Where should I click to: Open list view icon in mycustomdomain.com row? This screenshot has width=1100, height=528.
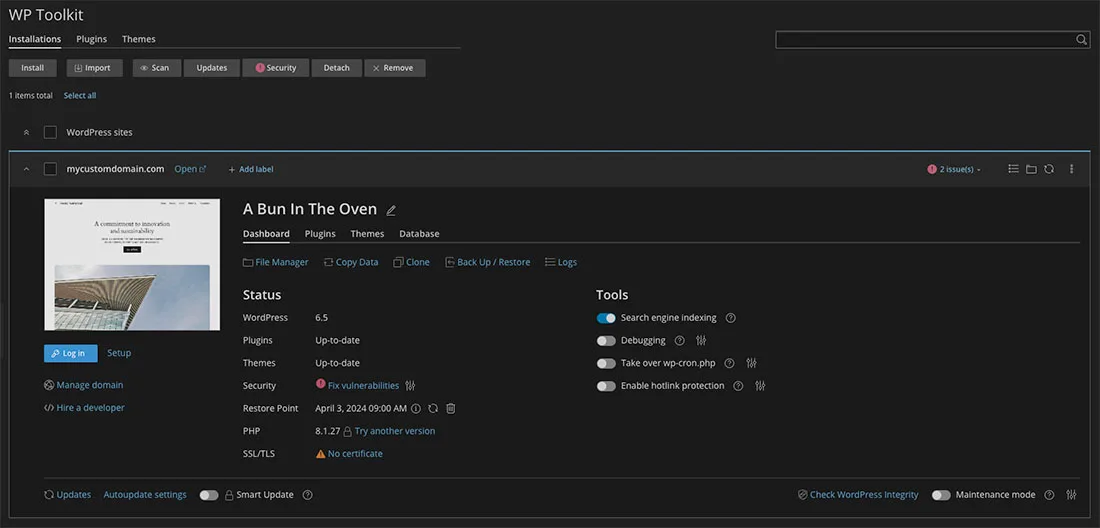pyautogui.click(x=1013, y=169)
